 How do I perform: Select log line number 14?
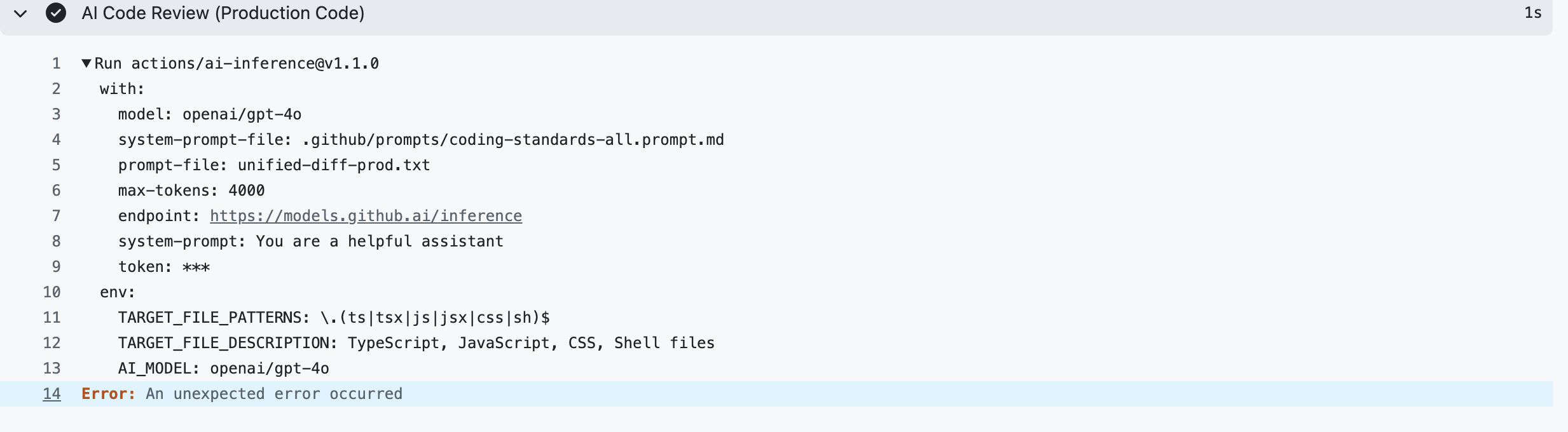tap(52, 394)
